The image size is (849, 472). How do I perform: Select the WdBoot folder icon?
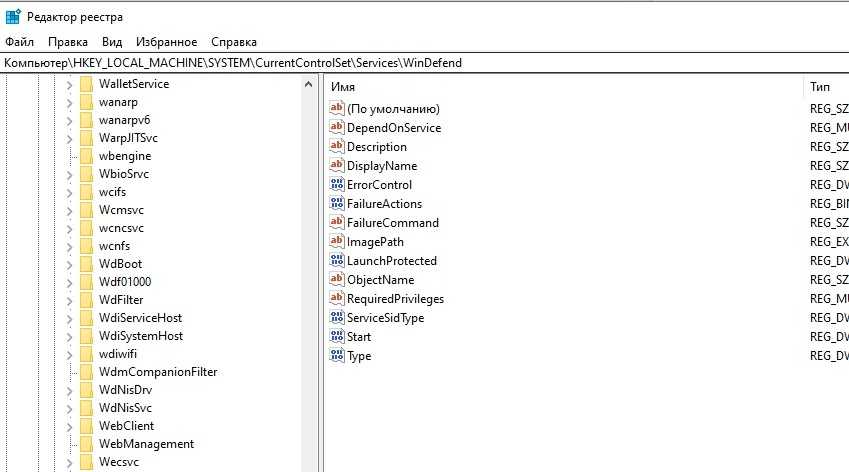86,264
